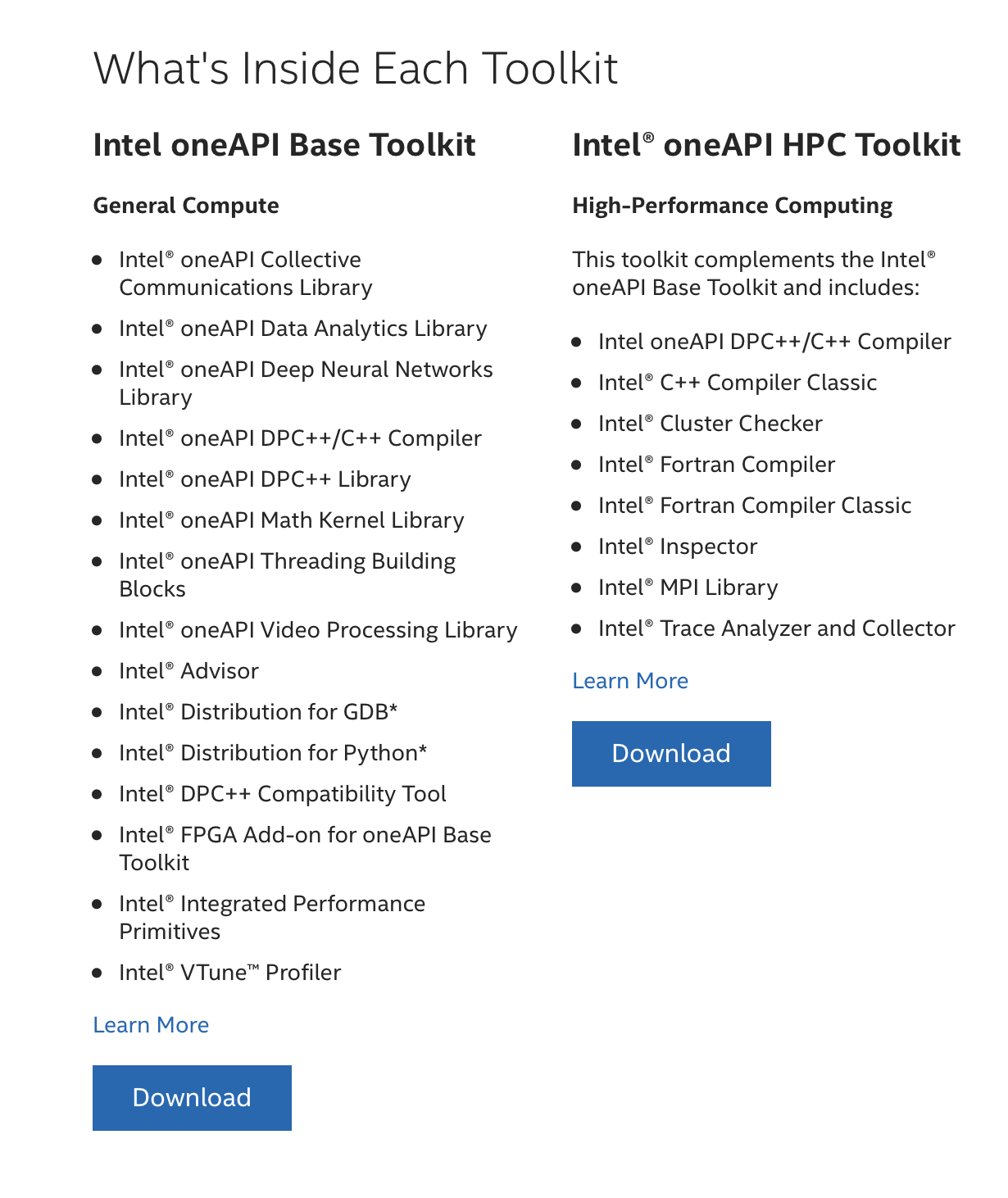Screen dimensions: 1008x1198
Task: Click the oneAPI Math Kernel Library item
Action: 291,520
